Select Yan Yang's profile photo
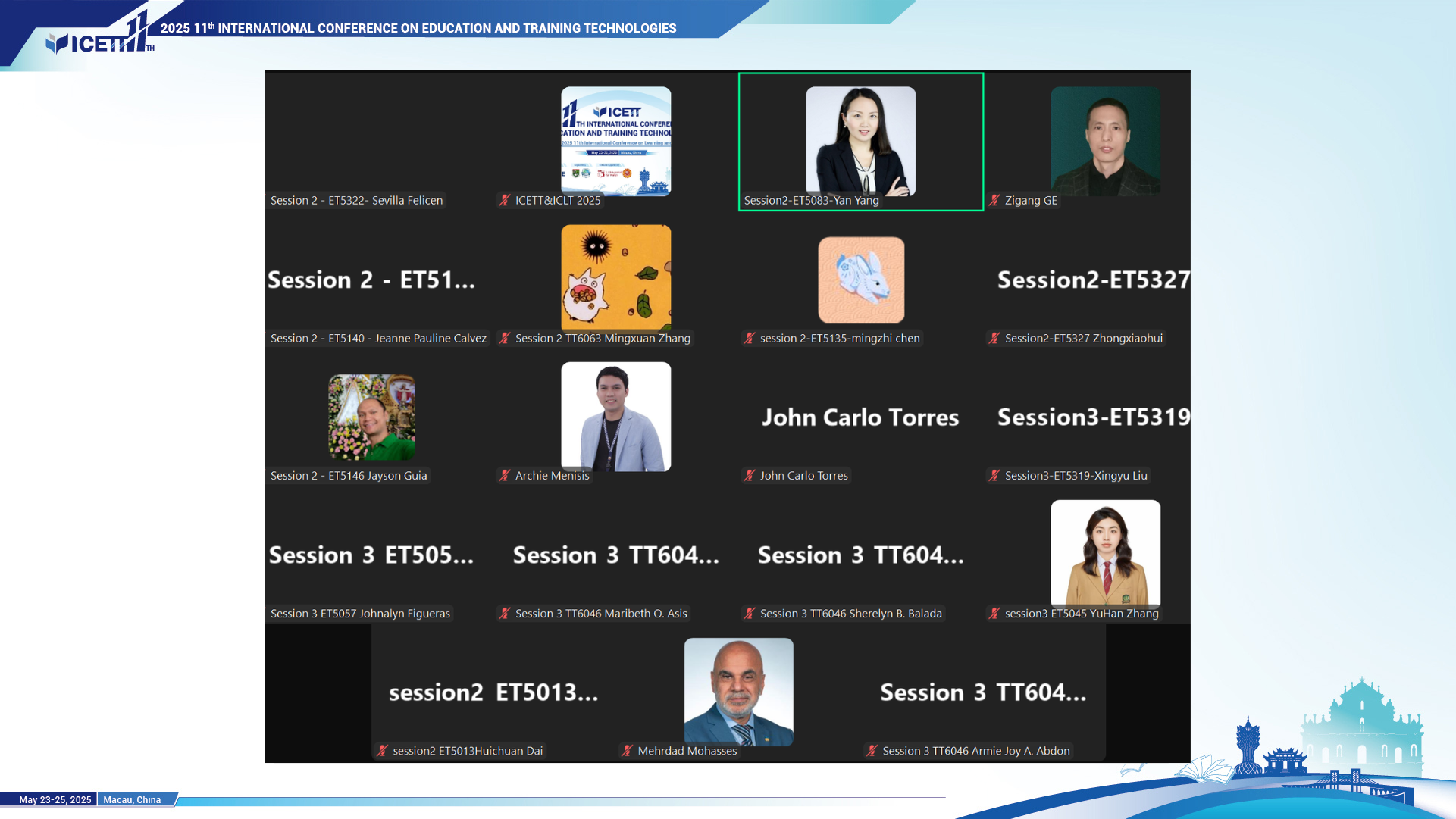Viewport: 1456px width, 819px height. 860,141
